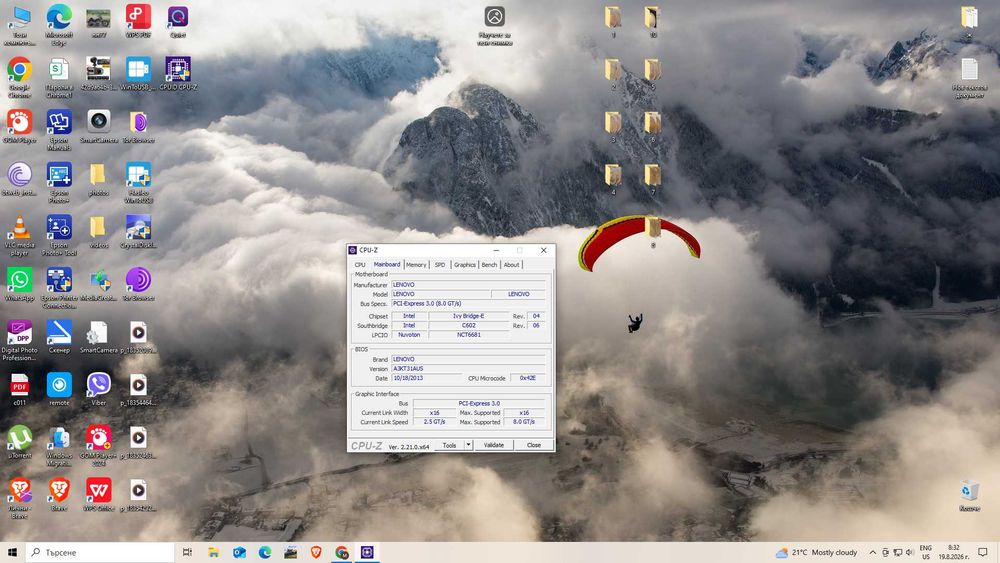
Task: Open Outlook from the taskbar
Action: click(x=239, y=552)
